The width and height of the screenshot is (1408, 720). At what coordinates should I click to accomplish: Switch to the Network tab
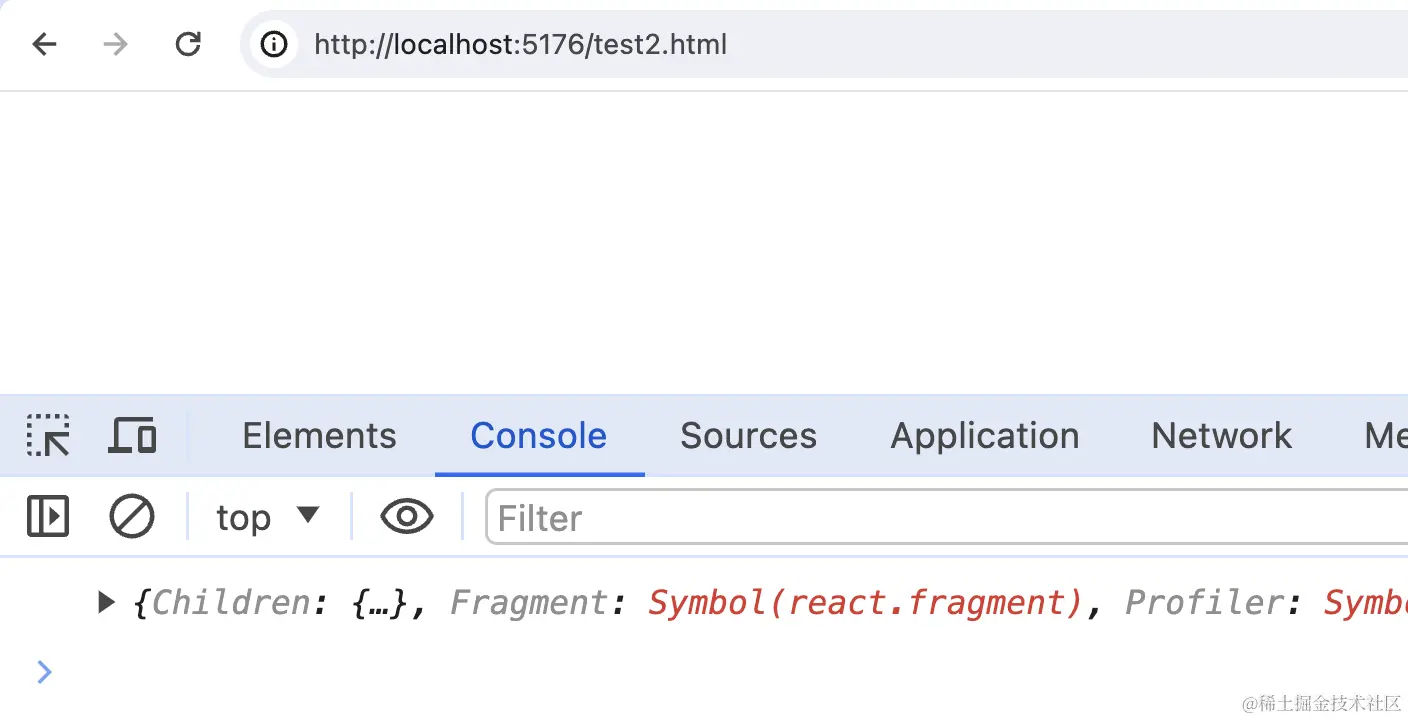tap(1221, 436)
